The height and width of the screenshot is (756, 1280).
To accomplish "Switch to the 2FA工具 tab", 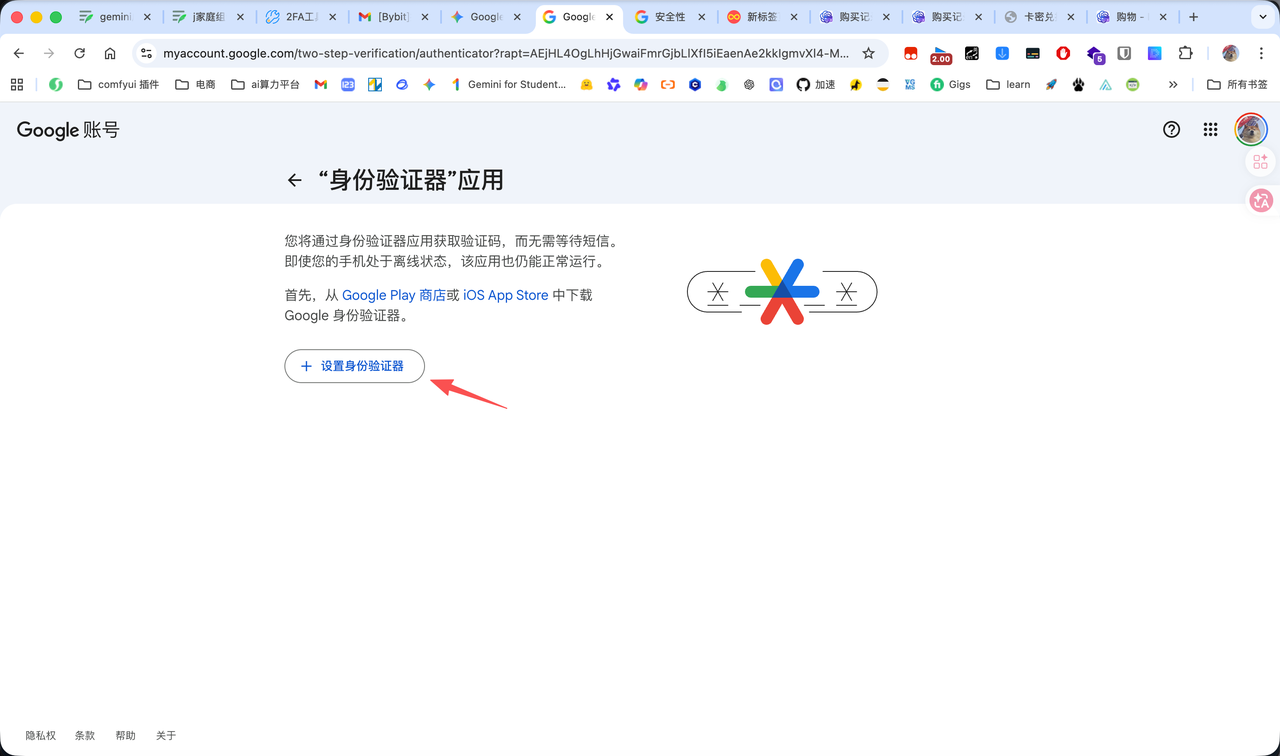I will tap(299, 17).
